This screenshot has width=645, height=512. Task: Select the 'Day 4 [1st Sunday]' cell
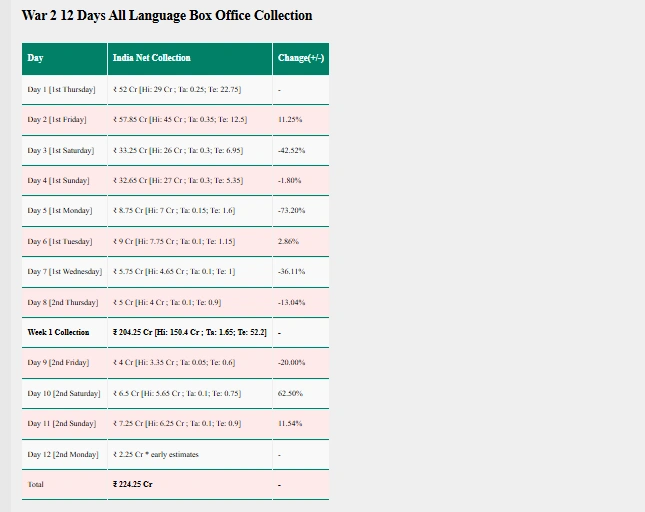pyautogui.click(x=58, y=181)
